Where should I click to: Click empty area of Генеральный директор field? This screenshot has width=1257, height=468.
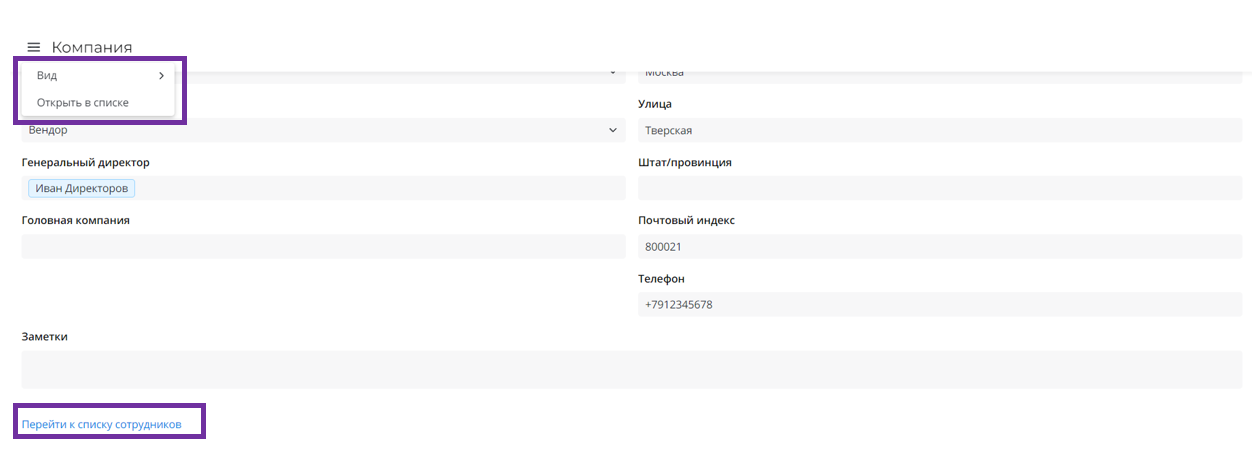coord(380,188)
